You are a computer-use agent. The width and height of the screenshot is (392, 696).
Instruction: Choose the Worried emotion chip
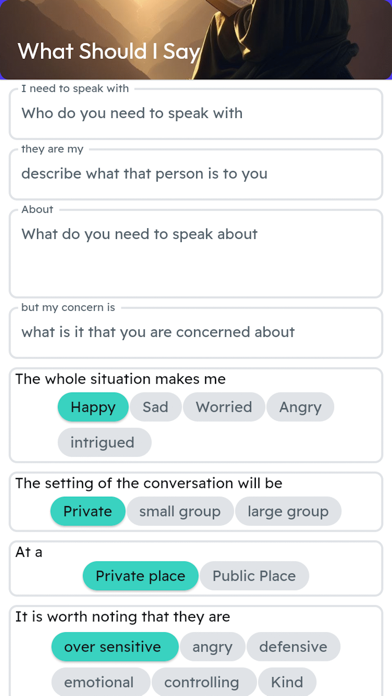(224, 407)
